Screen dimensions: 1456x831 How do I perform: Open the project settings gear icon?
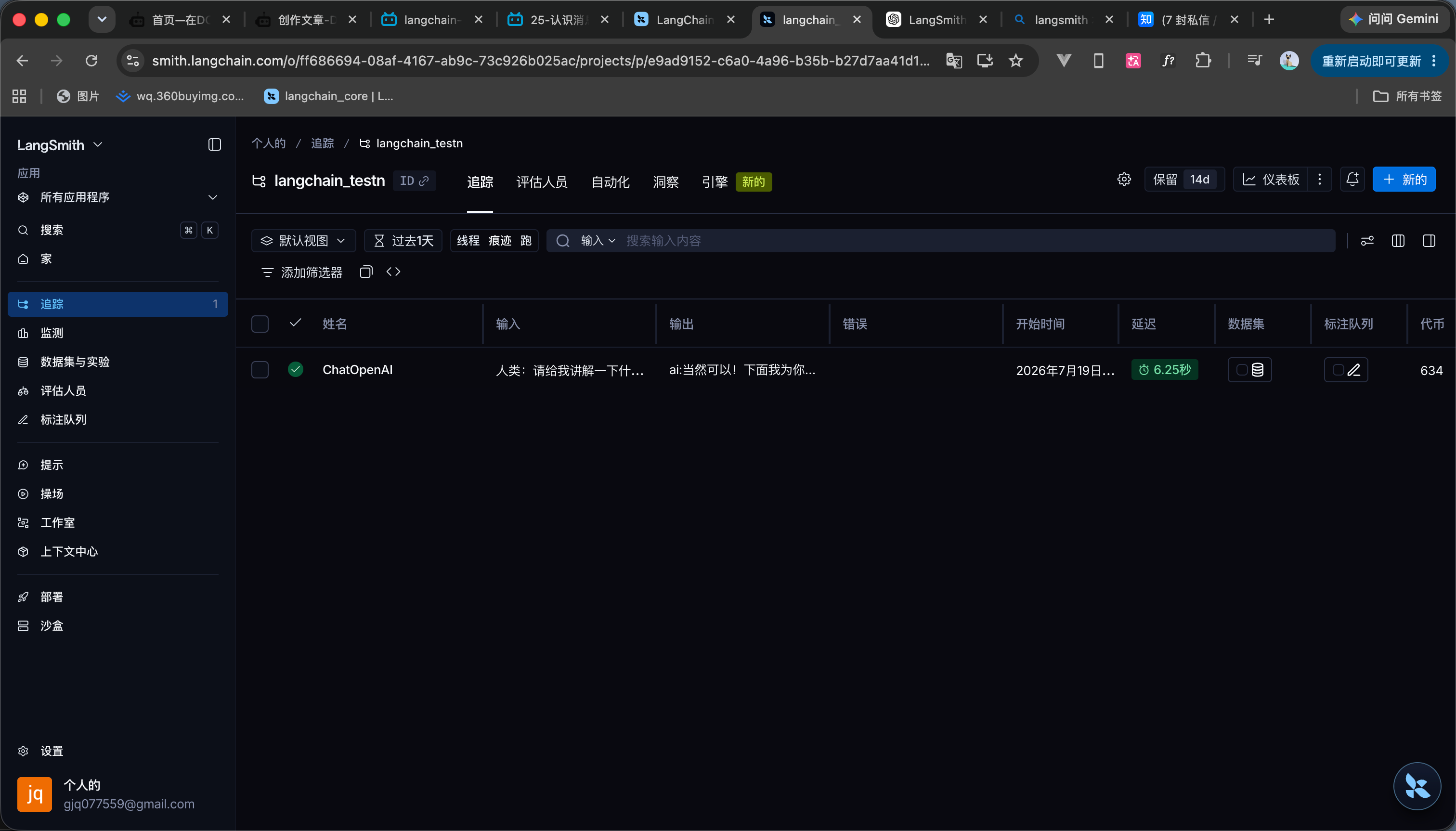click(1124, 179)
